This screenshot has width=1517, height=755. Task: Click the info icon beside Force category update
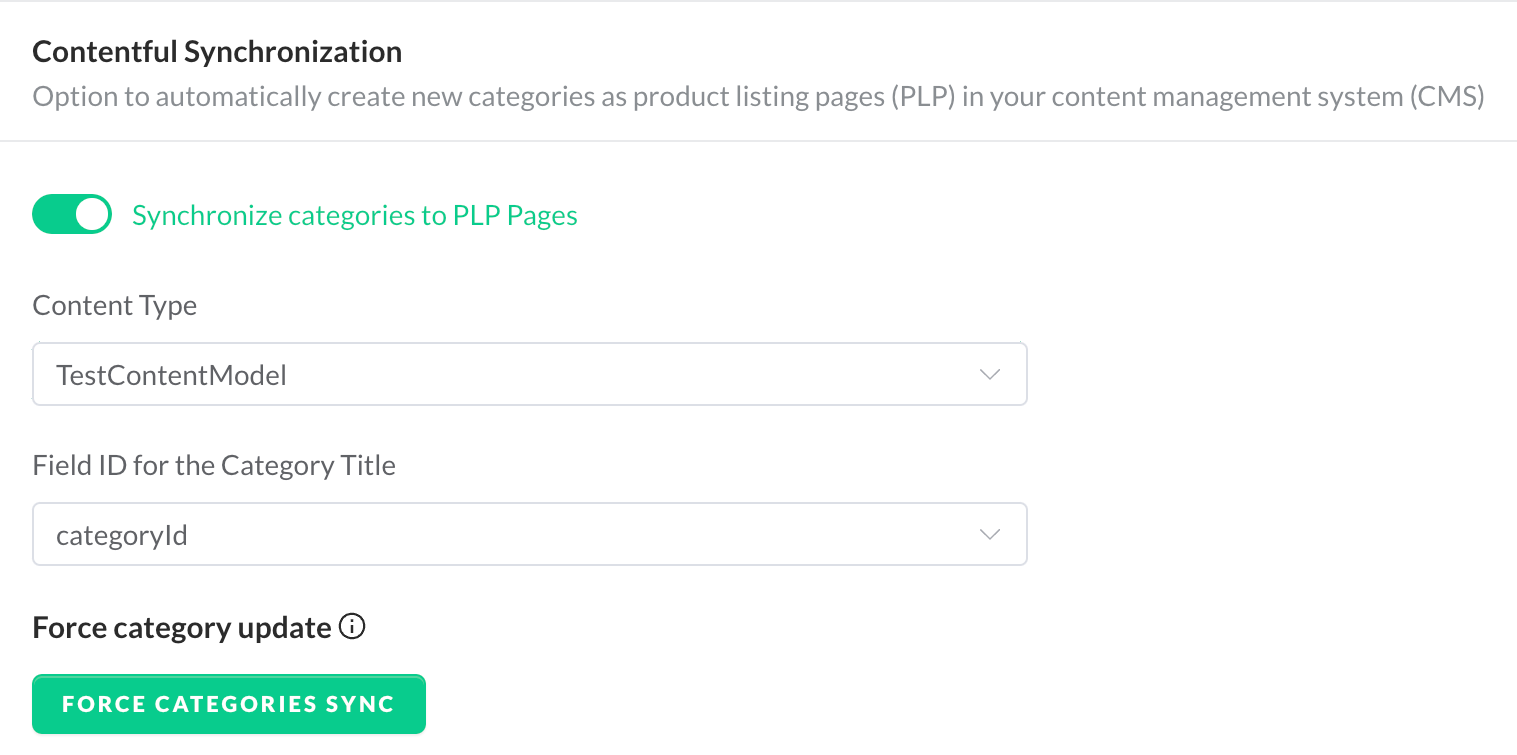pos(352,627)
